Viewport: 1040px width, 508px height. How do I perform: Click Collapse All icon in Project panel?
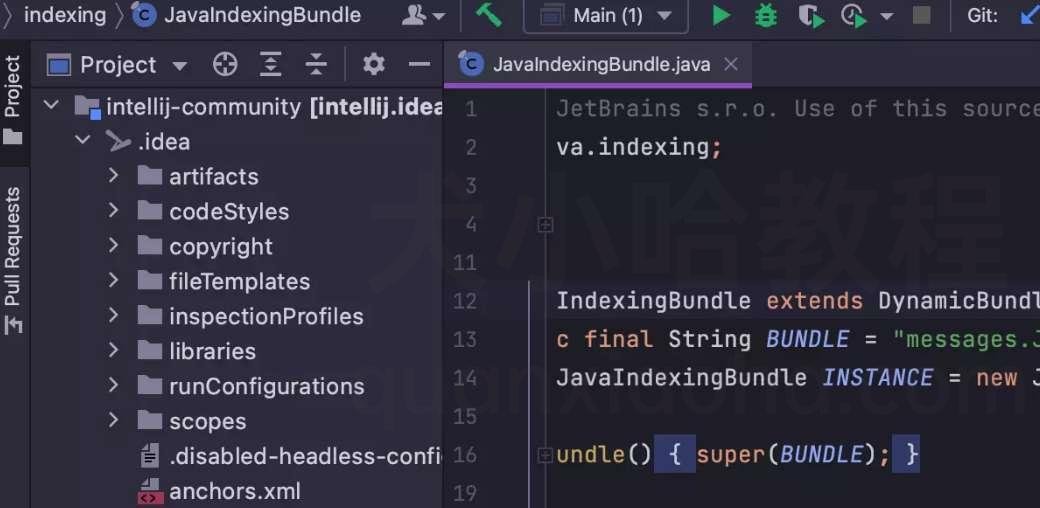pos(316,64)
